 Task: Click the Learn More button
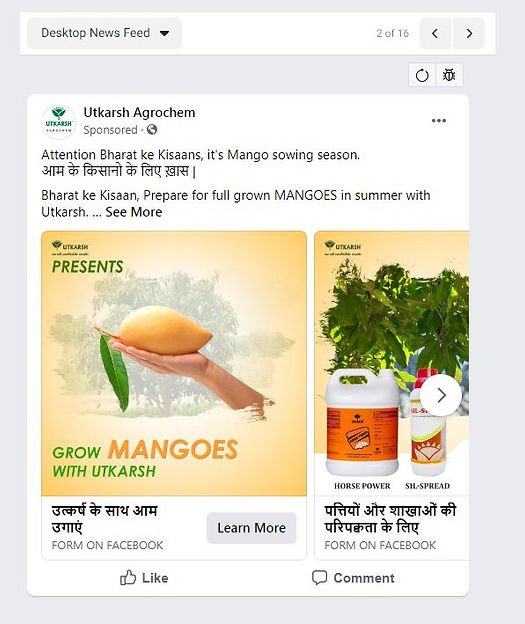[x=252, y=528]
